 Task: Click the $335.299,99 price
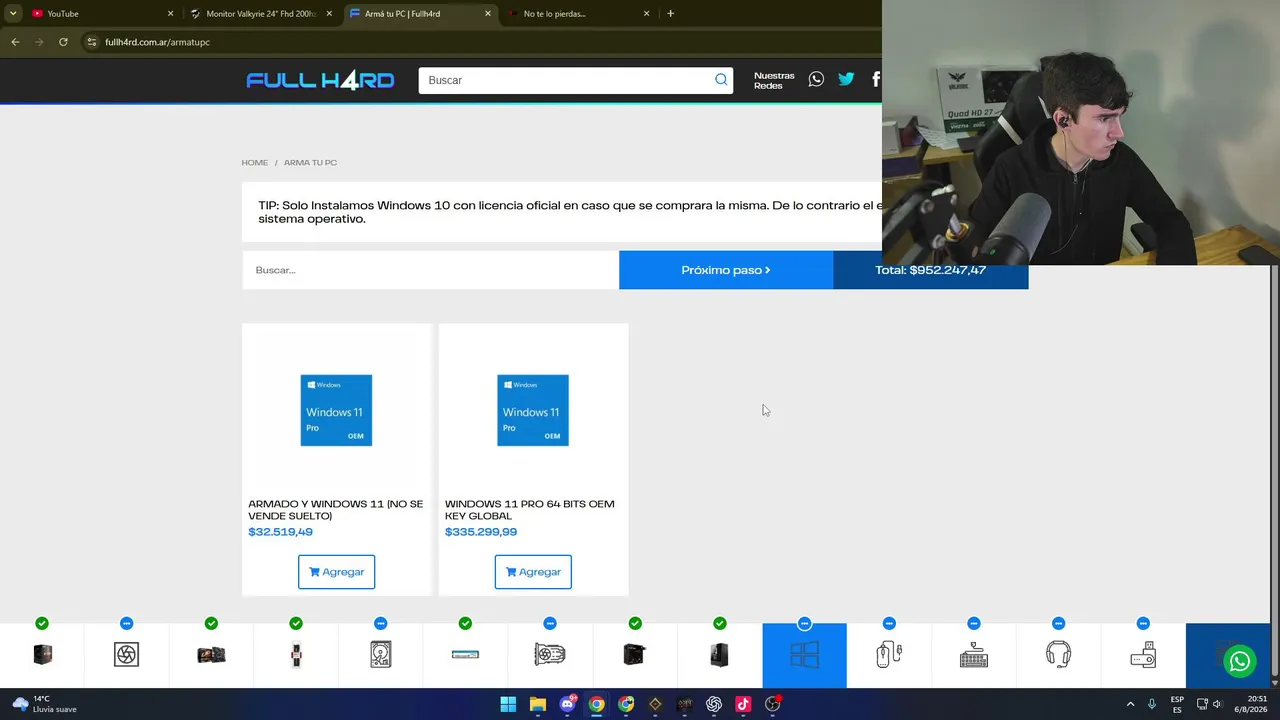(481, 532)
